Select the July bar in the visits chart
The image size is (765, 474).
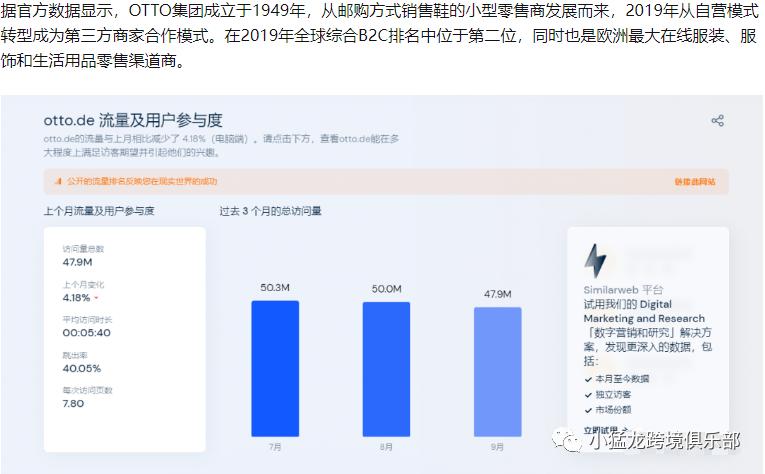275,369
